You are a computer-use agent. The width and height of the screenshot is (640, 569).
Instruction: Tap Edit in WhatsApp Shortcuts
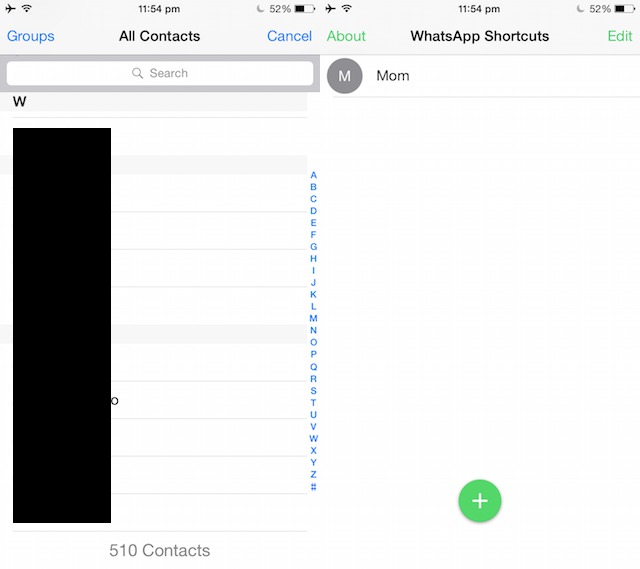[620, 36]
